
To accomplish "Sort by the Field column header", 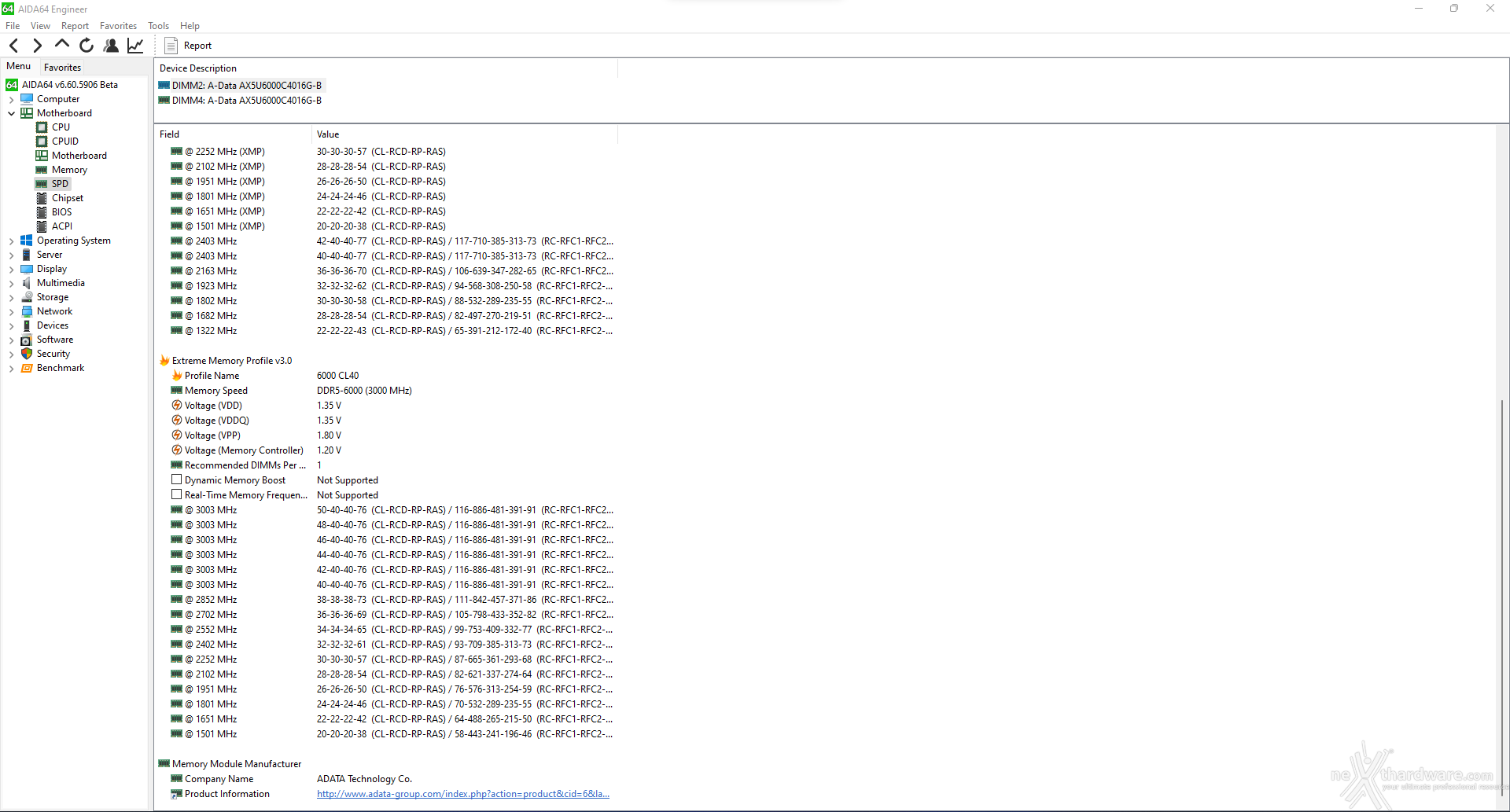I will coord(233,134).
